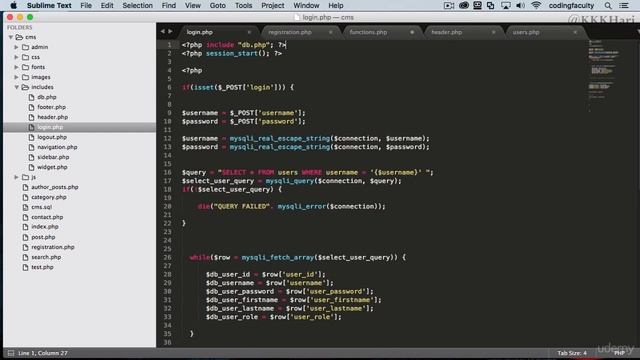640x360 pixels.
Task: Close the login.php tab
Action: point(249,32)
